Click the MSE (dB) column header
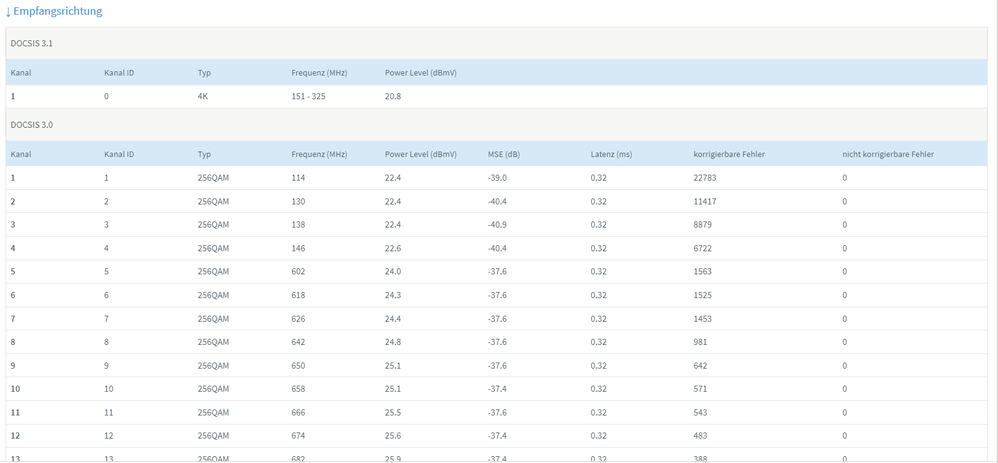This screenshot has width=998, height=463. (504, 155)
